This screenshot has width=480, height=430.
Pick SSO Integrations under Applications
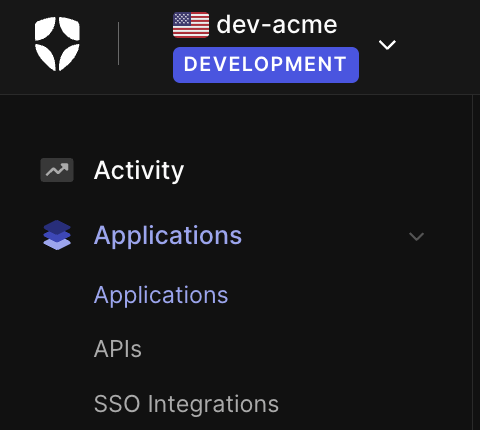click(186, 404)
